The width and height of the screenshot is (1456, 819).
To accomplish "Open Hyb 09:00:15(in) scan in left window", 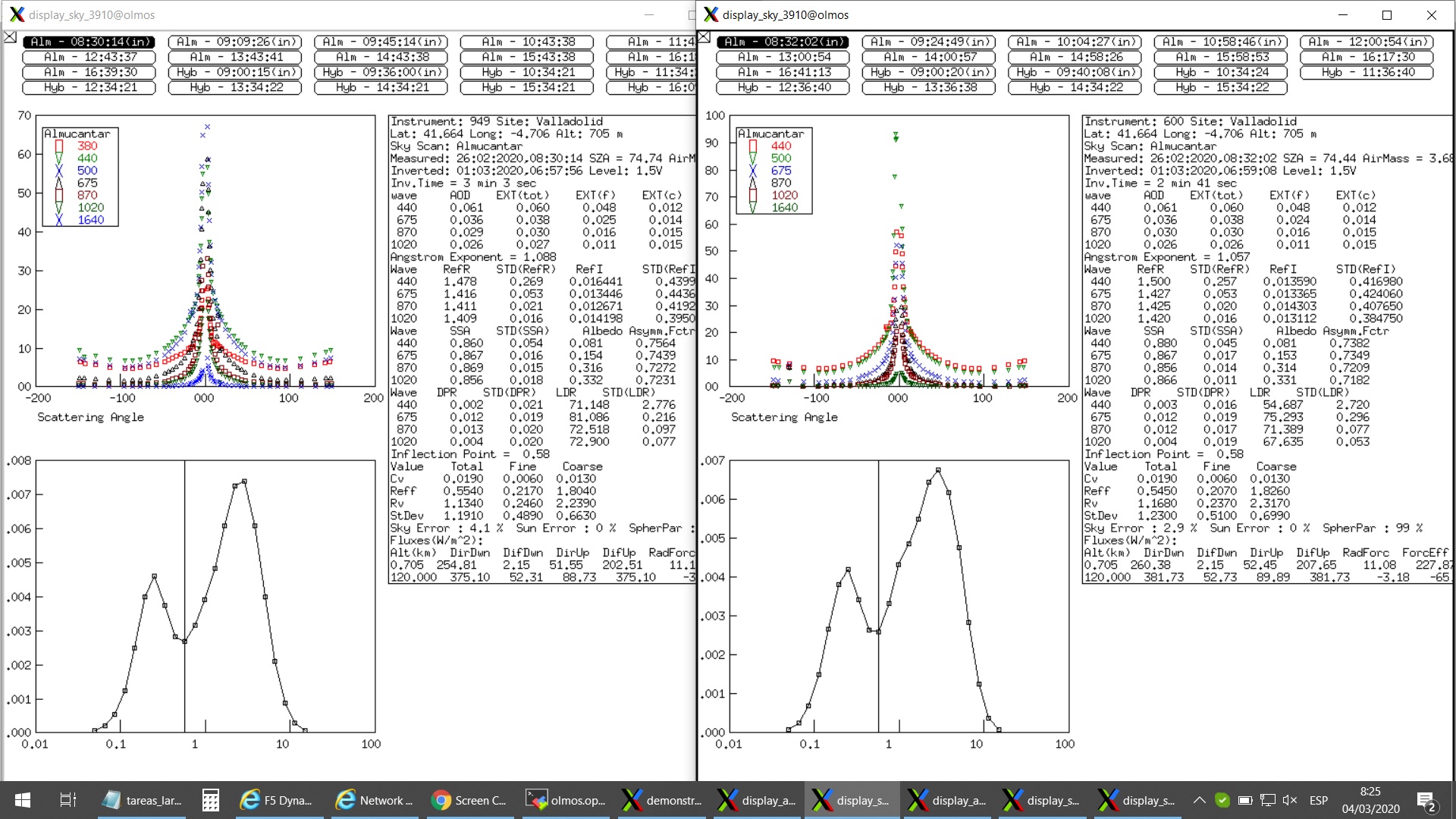I will pyautogui.click(x=235, y=72).
